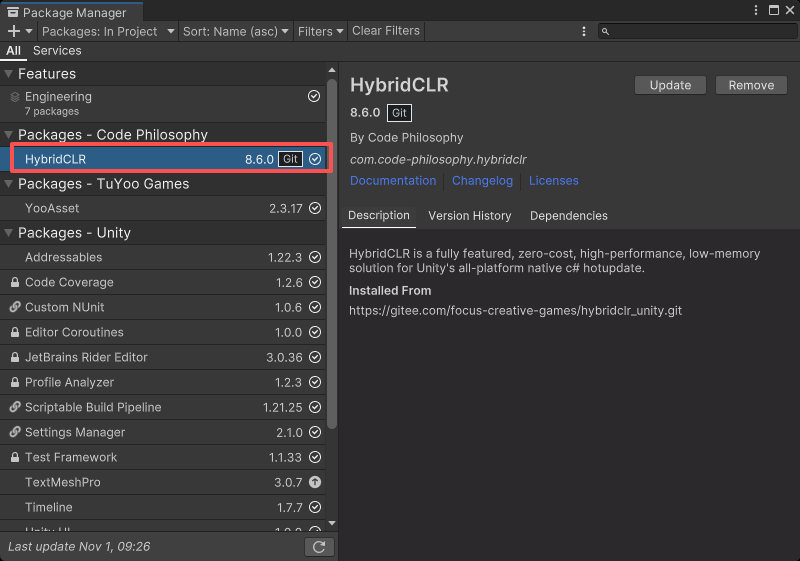This screenshot has height=561, width=800.
Task: Click the YooAsset installed checkmark icon
Action: 315,208
